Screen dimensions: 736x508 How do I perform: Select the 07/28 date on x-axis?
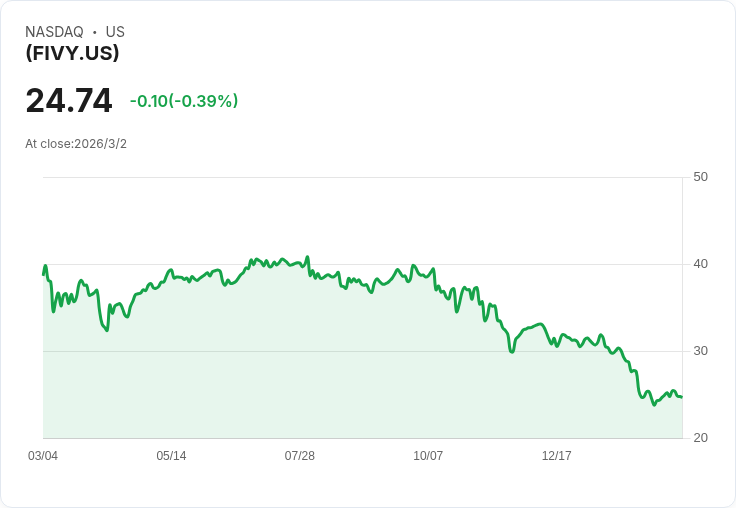[299, 456]
